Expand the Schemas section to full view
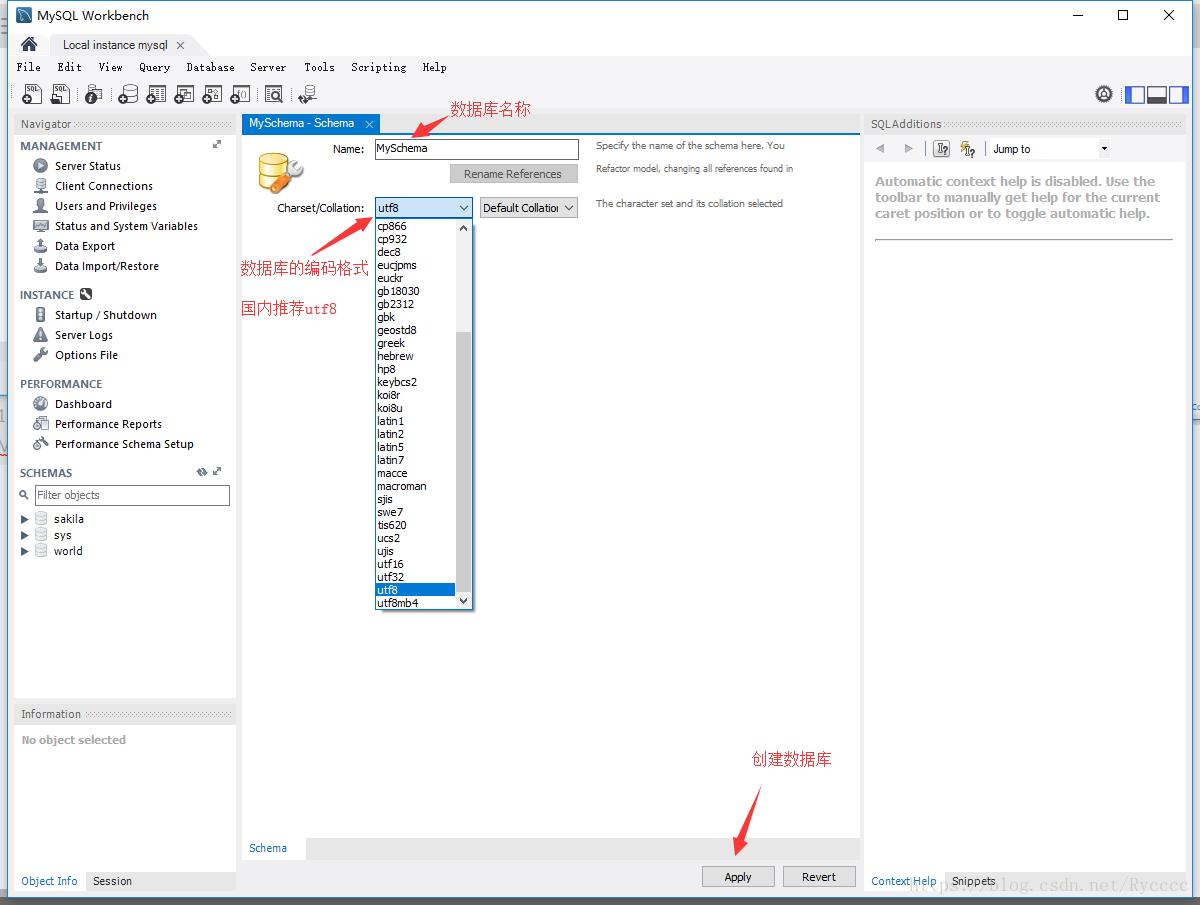This screenshot has width=1200, height=905. tap(217, 472)
